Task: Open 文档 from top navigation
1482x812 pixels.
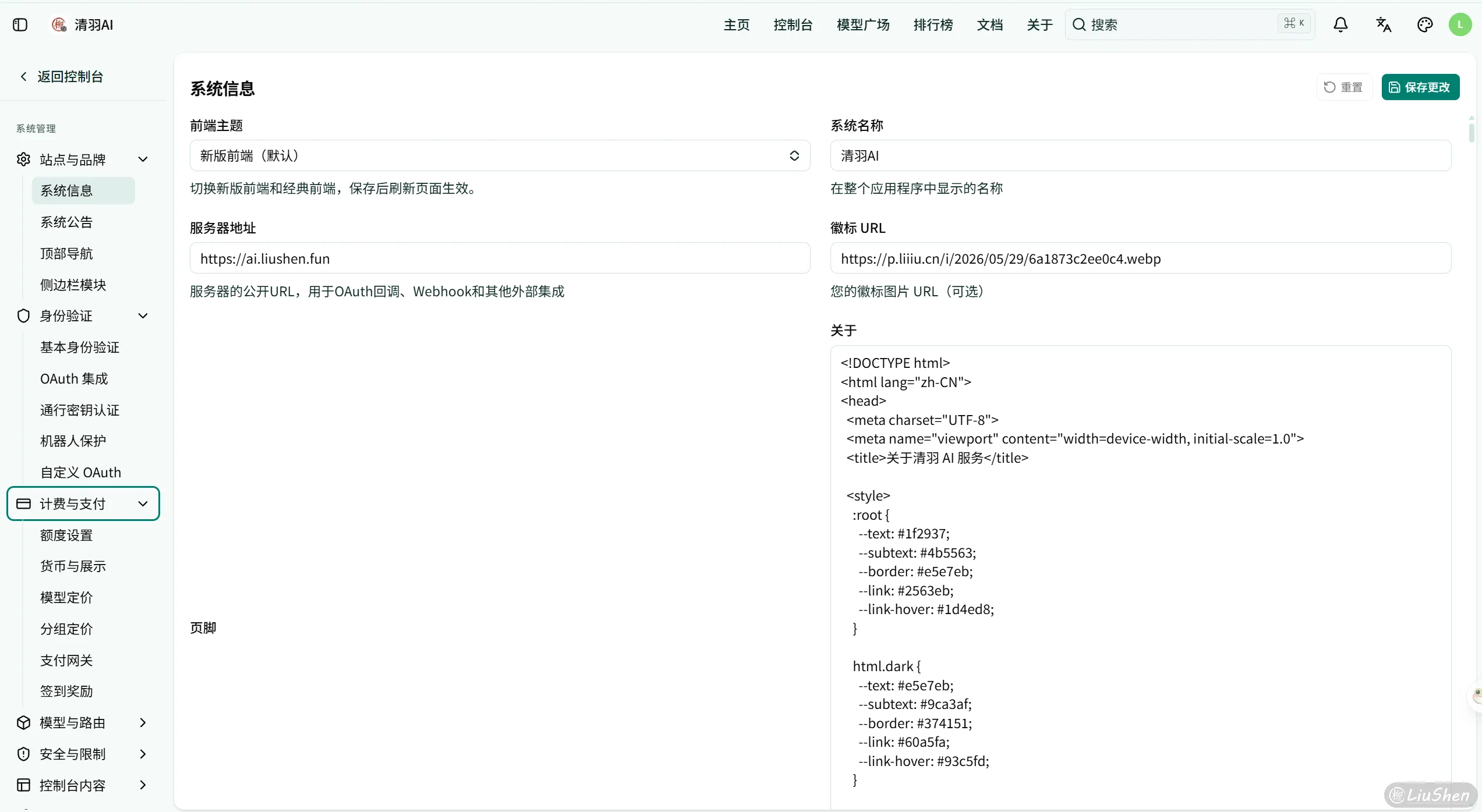Action: tap(989, 24)
